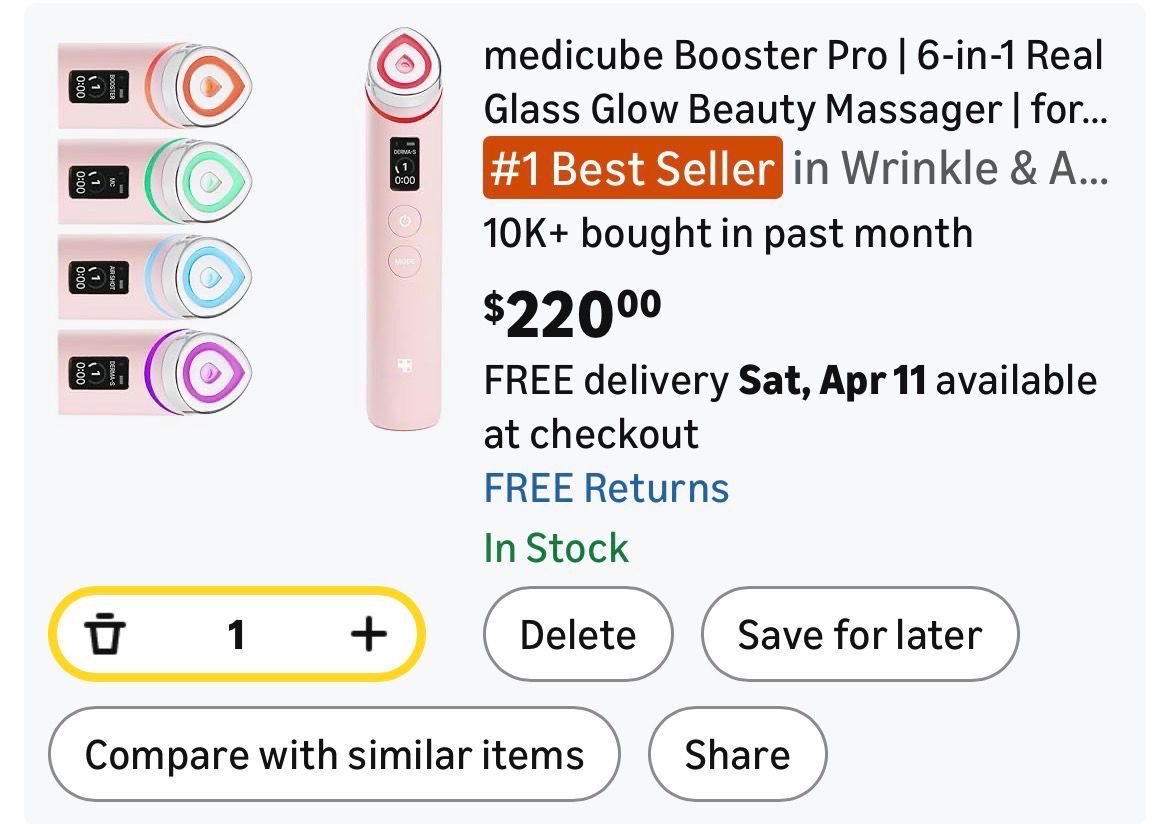
Task: Click the orange-red LED head image
Action: coord(156,86)
